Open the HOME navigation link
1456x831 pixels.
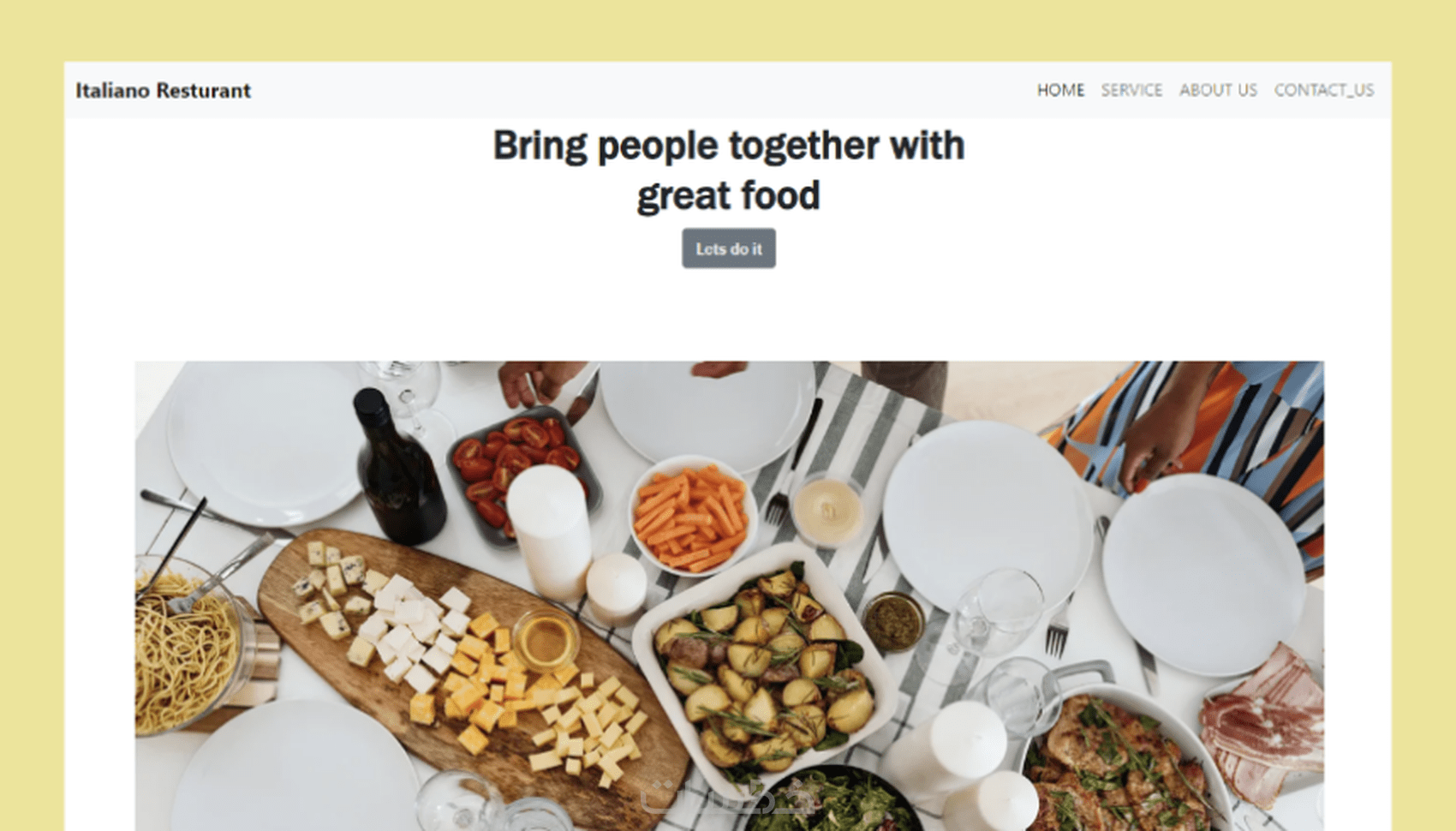tap(1060, 90)
